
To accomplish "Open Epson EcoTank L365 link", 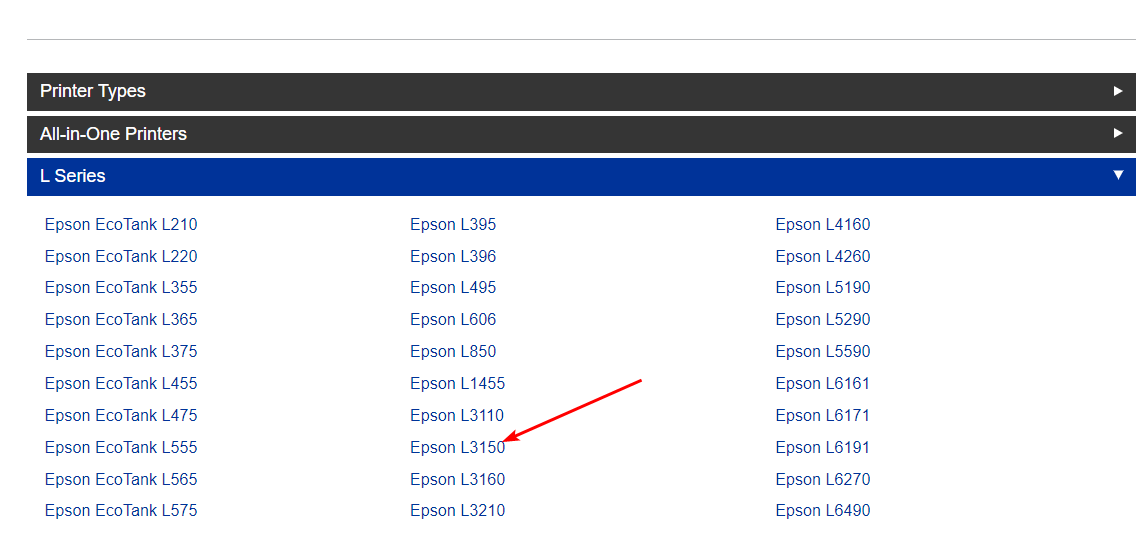I will point(121,319).
